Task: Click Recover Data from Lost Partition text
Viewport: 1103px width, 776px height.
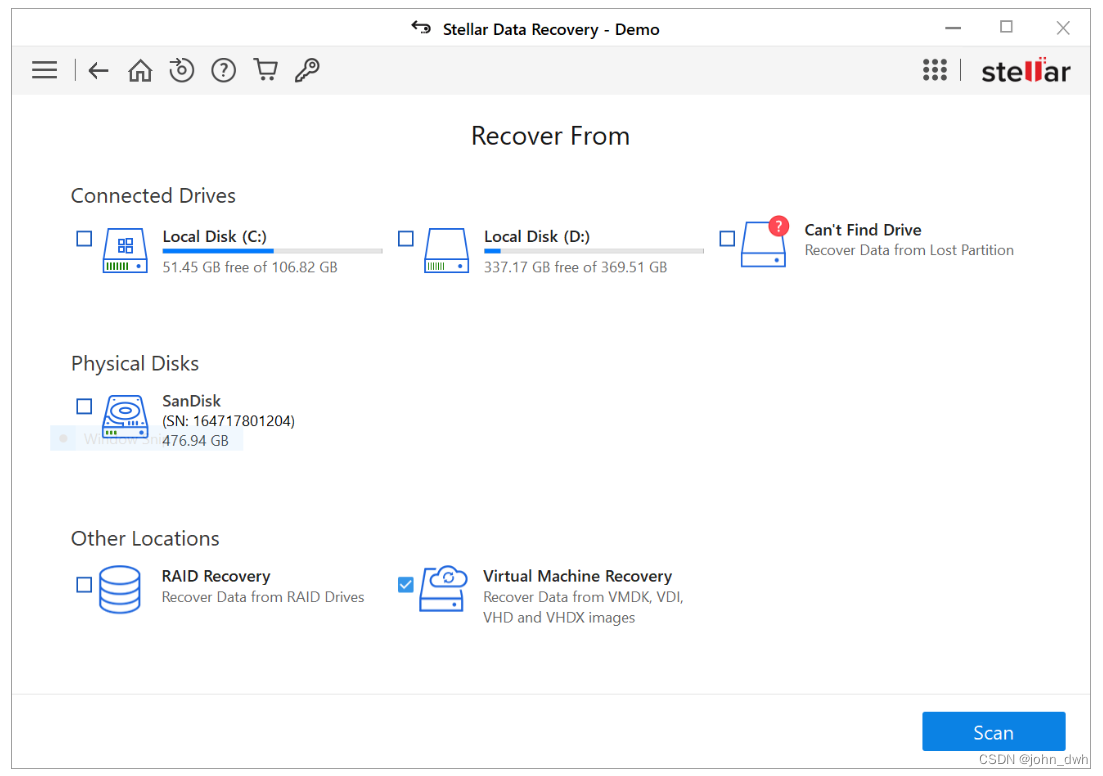Action: pyautogui.click(x=909, y=250)
